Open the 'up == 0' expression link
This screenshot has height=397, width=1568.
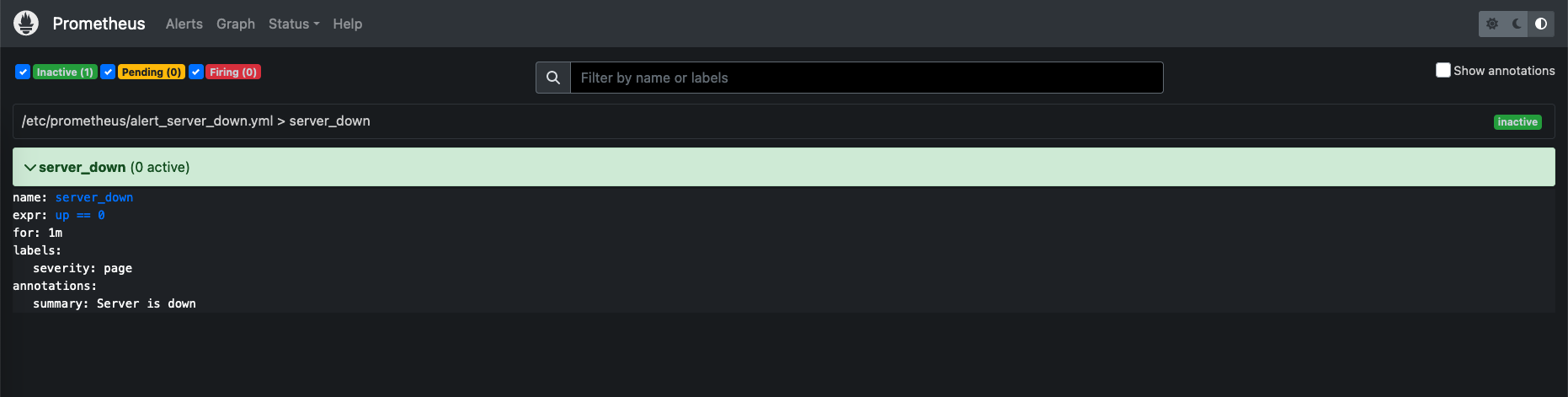[80, 215]
